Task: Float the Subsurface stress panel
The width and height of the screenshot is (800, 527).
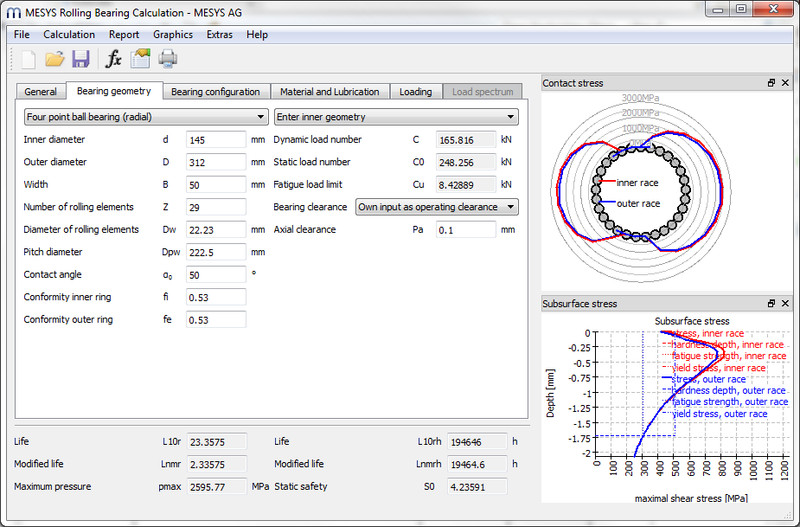Action: 772,303
